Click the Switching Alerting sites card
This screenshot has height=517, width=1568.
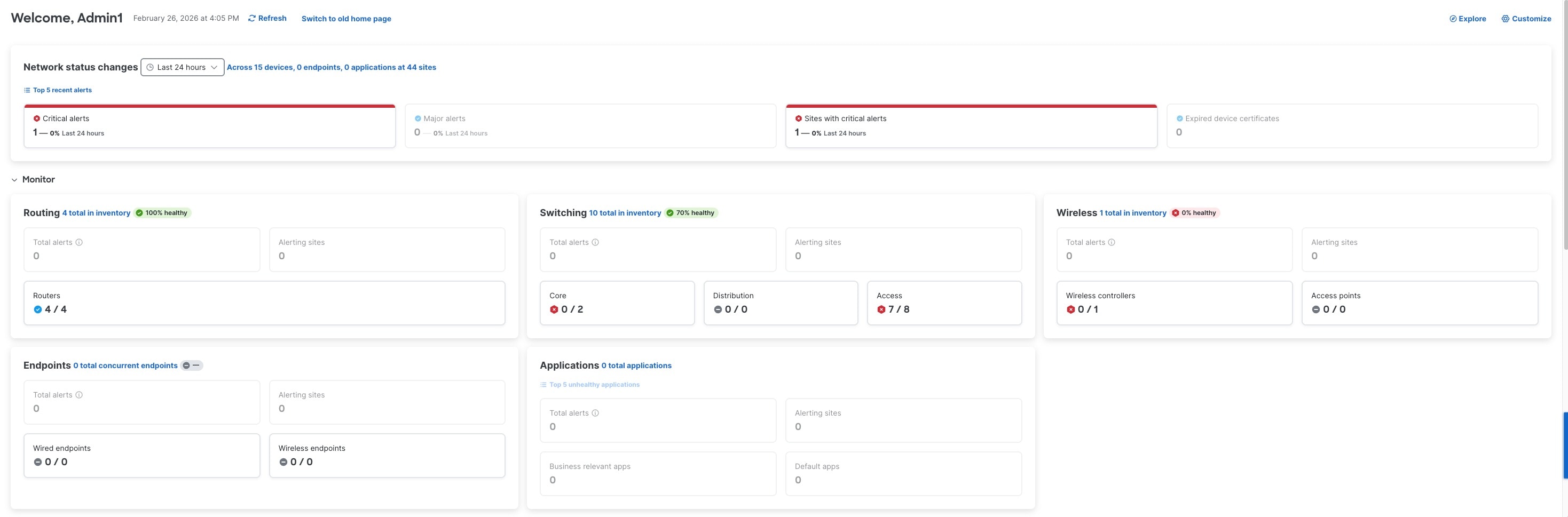pyautogui.click(x=903, y=249)
